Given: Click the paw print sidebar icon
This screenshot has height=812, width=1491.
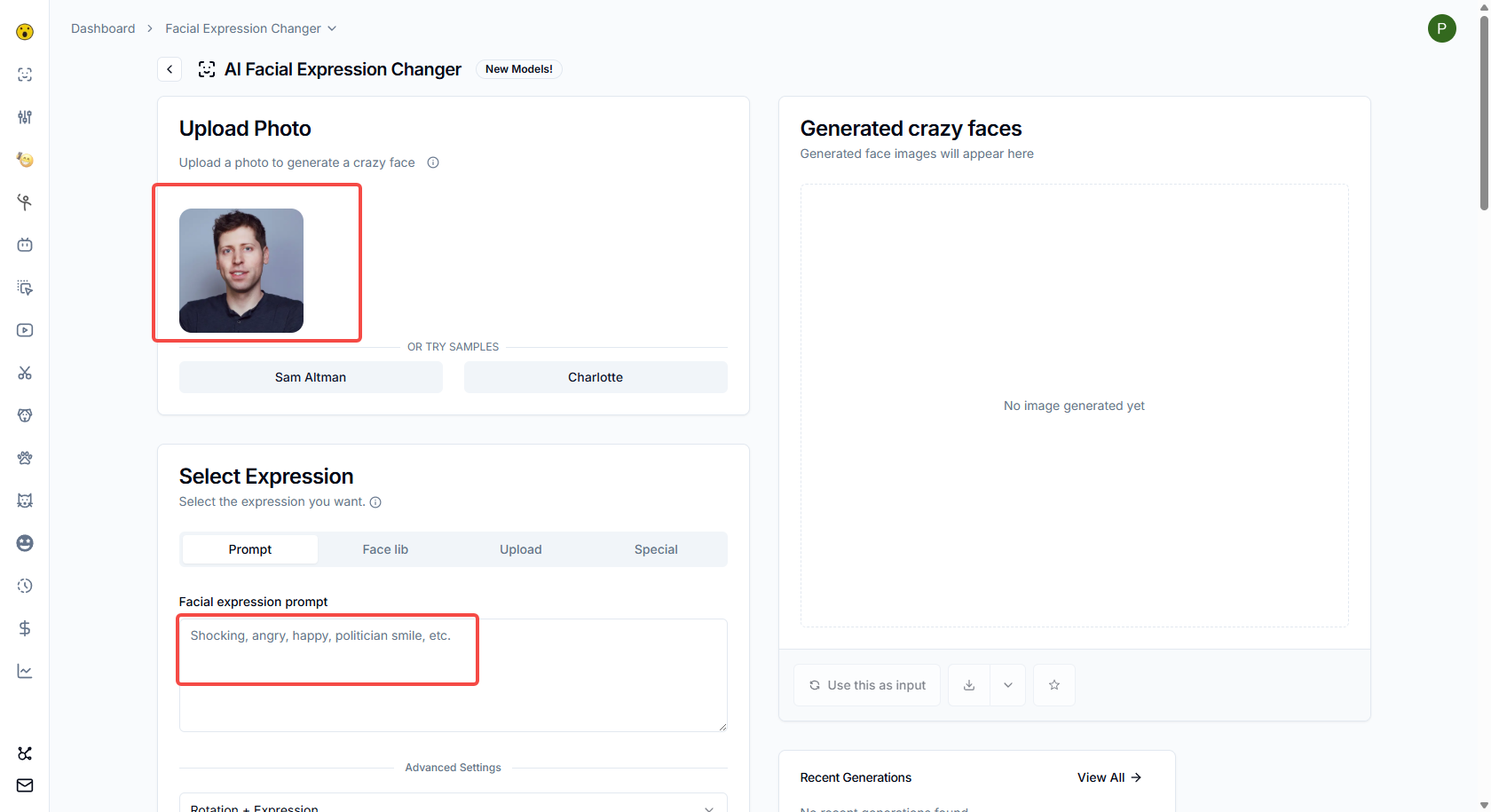Looking at the screenshot, I should pyautogui.click(x=25, y=458).
